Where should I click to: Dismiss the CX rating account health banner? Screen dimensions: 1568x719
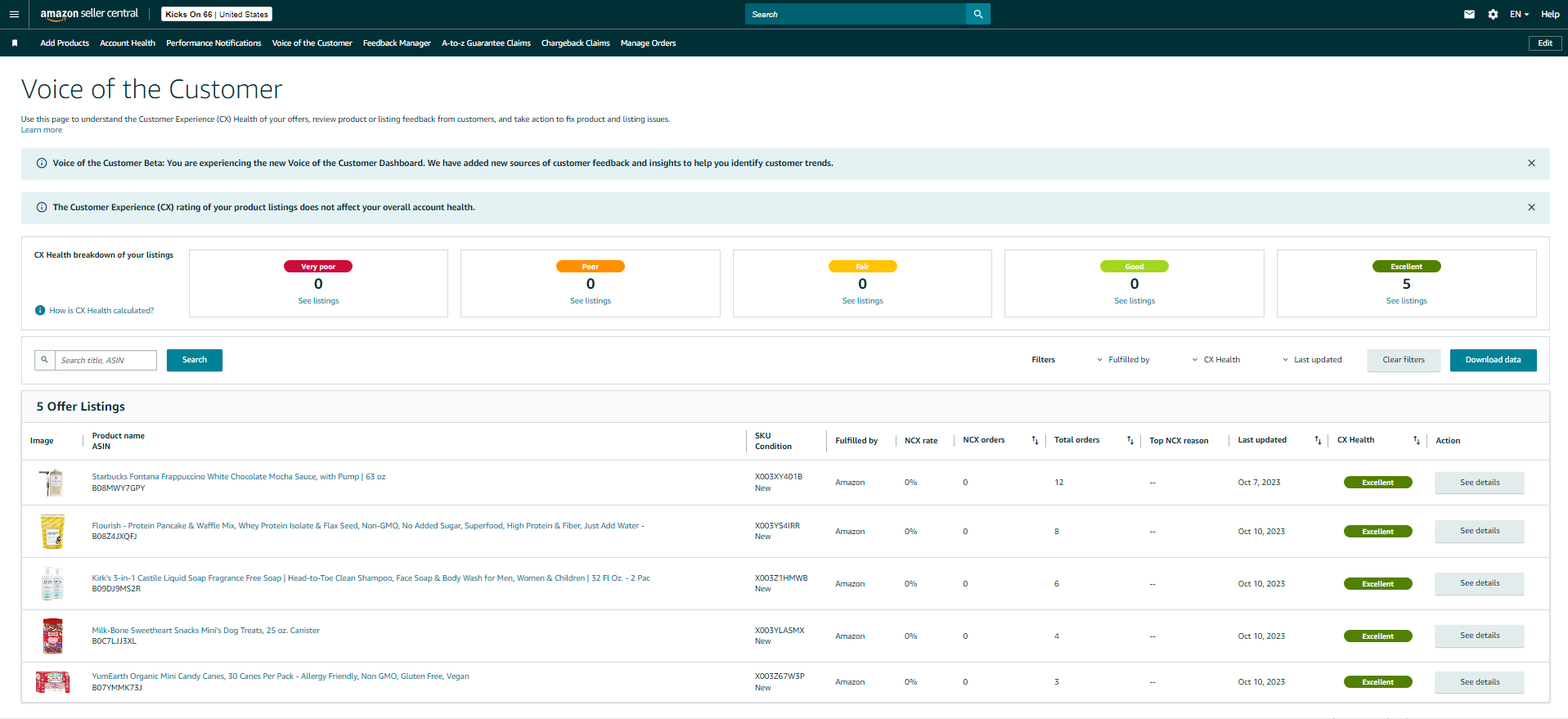point(1531,208)
